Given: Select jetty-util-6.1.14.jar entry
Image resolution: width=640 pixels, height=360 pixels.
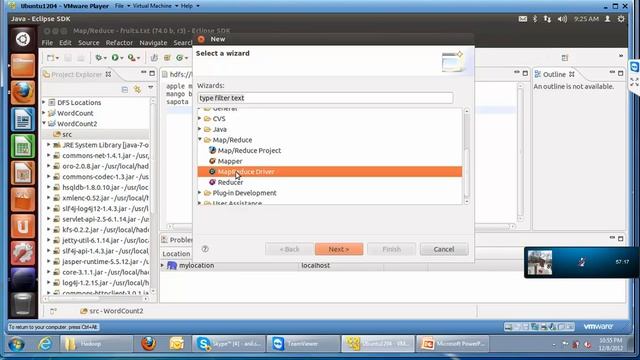Looking at the screenshot, I should pos(101,240).
